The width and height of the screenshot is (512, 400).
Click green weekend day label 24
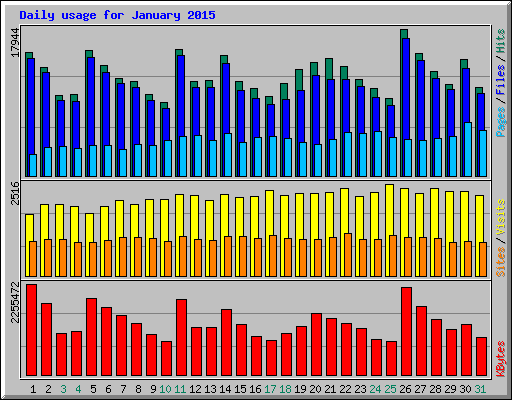click(375, 389)
